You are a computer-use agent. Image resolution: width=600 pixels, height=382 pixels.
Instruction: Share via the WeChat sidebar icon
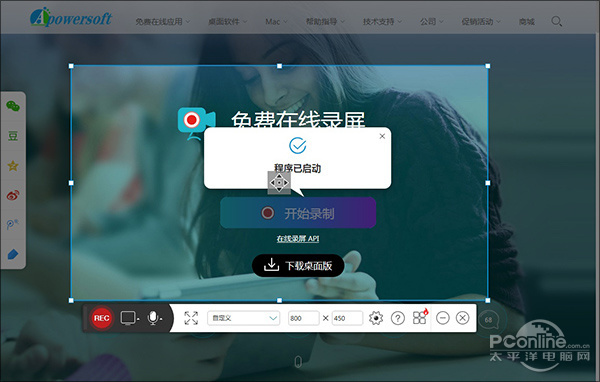pyautogui.click(x=13, y=106)
